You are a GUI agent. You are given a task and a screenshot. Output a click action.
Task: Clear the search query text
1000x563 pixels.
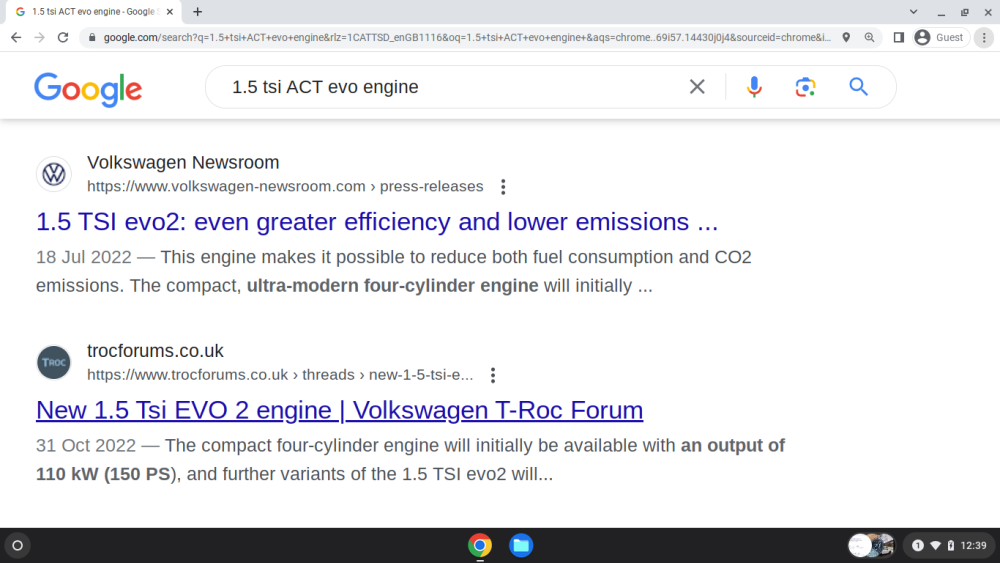pyautogui.click(x=697, y=87)
